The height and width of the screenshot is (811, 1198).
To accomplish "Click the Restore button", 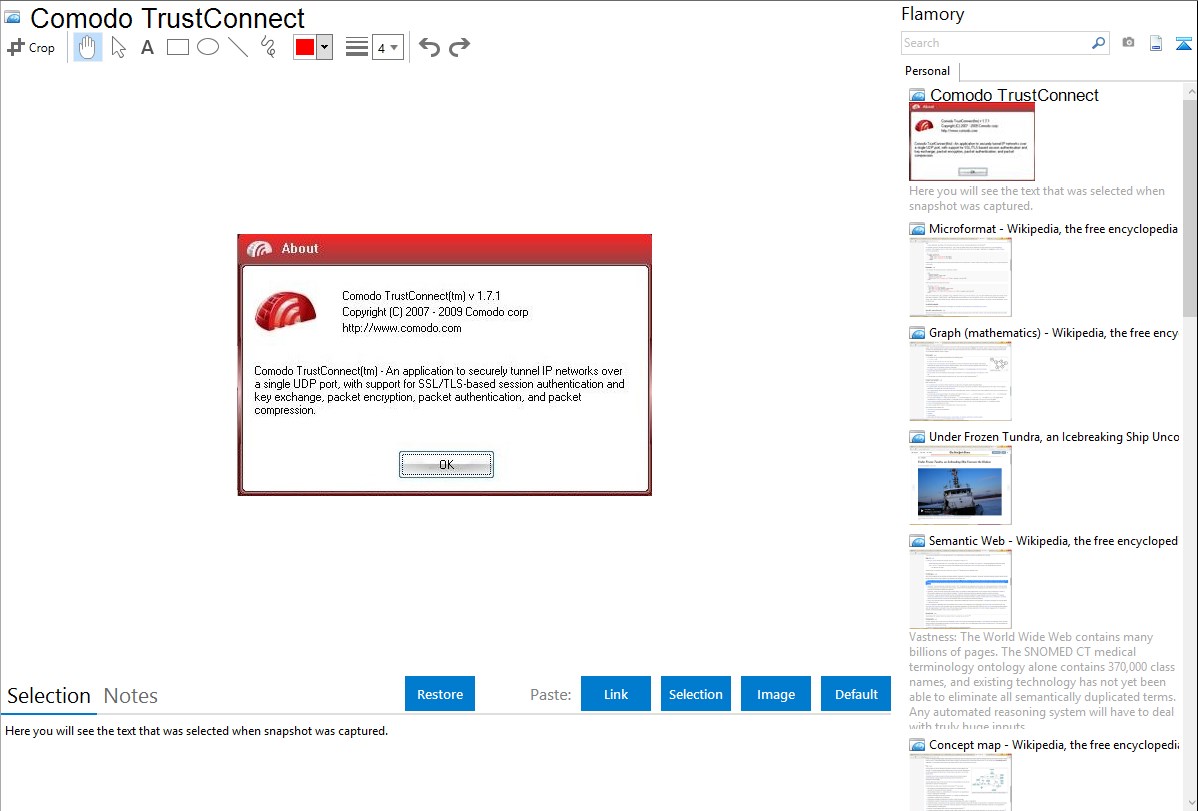I will point(440,694).
